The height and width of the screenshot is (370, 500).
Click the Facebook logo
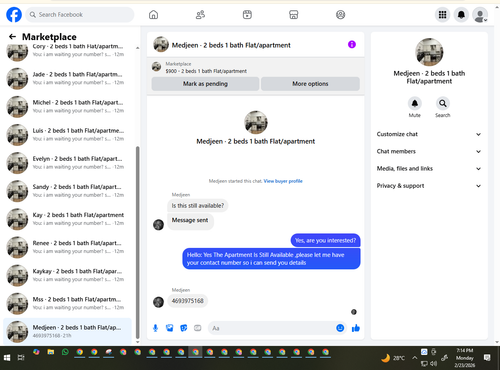coord(14,15)
